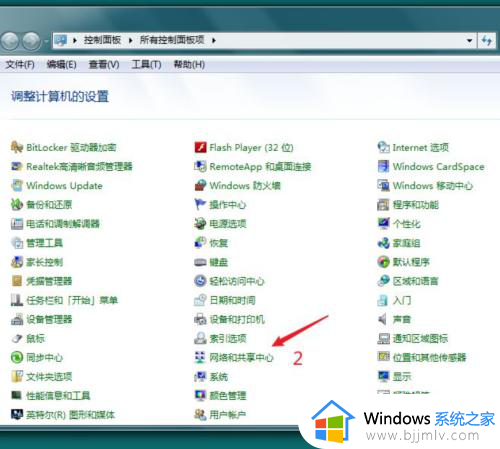Open the 区域和语言 link
The height and width of the screenshot is (449, 500).
(x=416, y=281)
